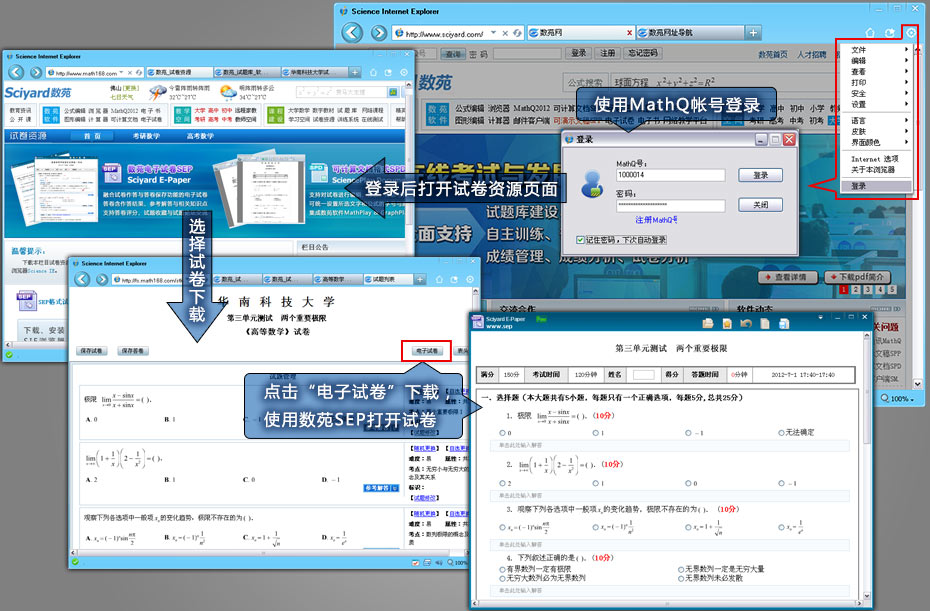Click the home icon in math168.com browser
Screen dimensions: 930x611
373,72
